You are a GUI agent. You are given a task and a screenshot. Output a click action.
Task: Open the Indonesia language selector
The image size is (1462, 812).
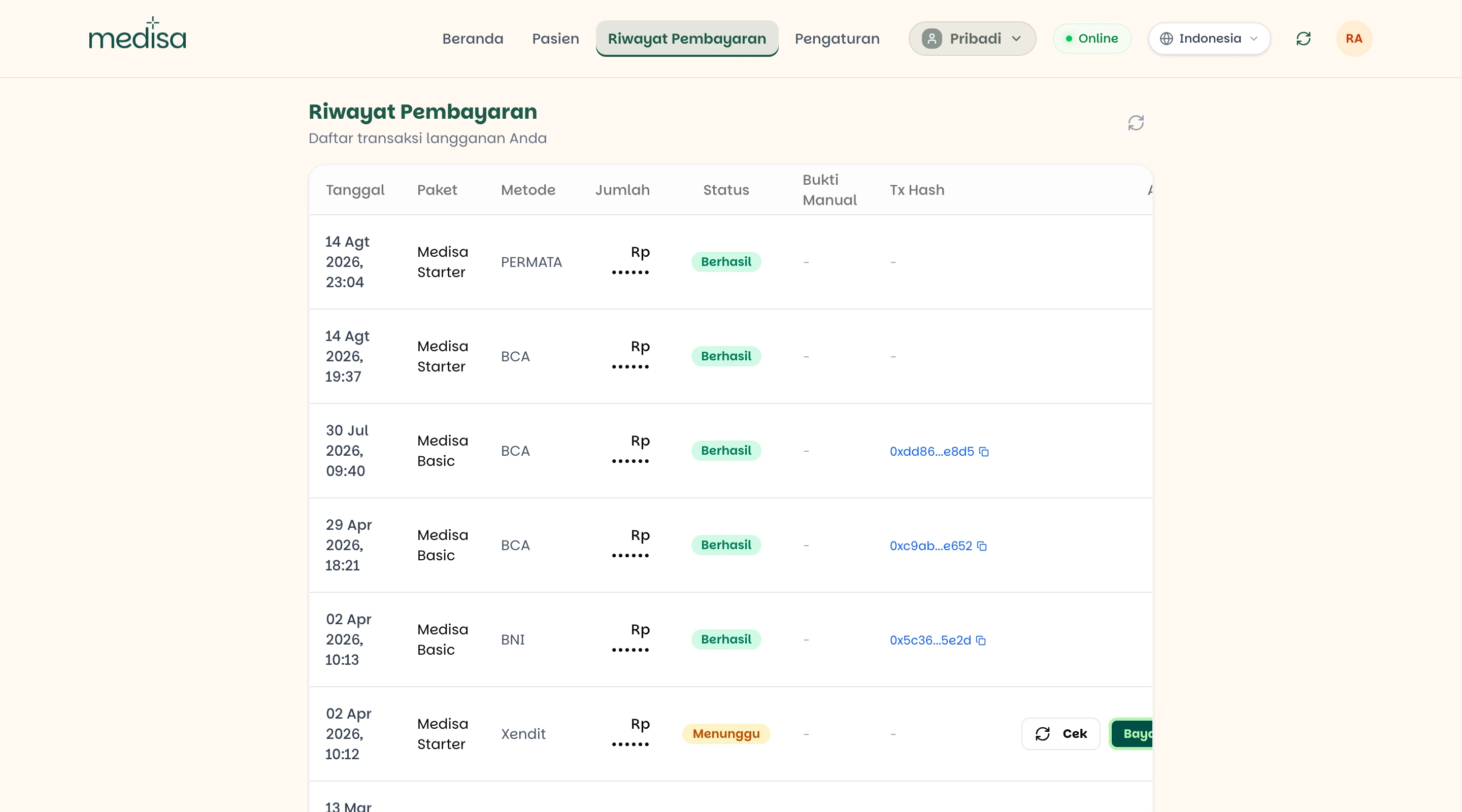click(1209, 39)
